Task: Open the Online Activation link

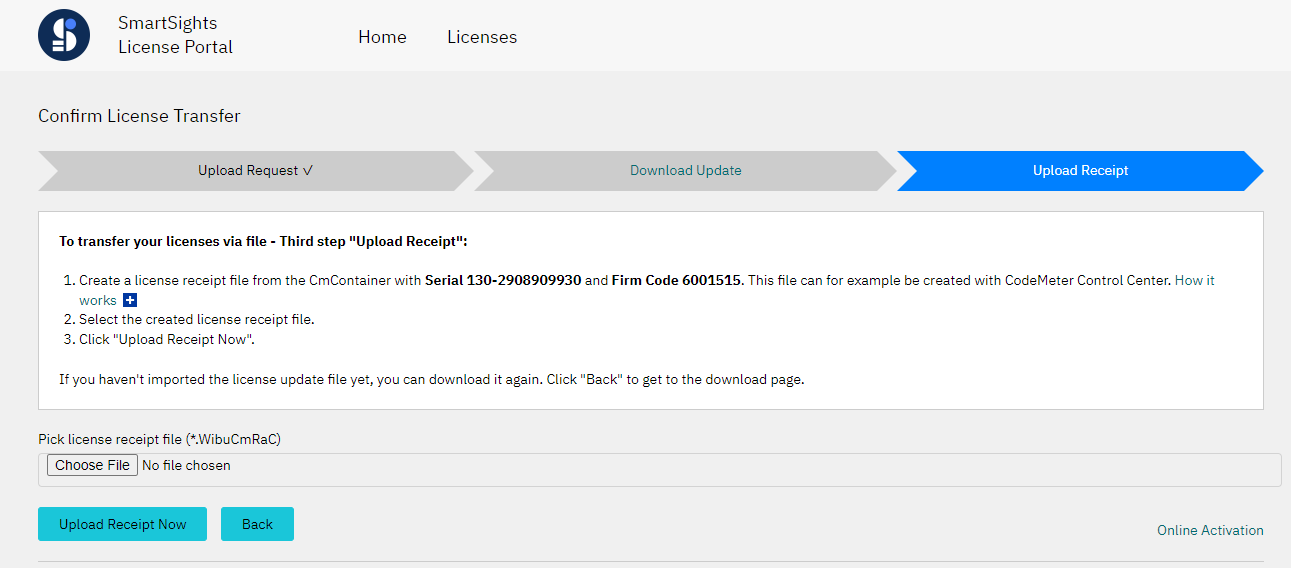Action: coord(1210,530)
